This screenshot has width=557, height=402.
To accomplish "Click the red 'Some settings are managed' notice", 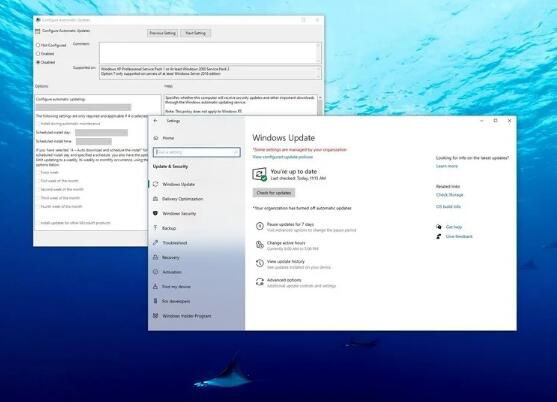I will click(x=300, y=150).
